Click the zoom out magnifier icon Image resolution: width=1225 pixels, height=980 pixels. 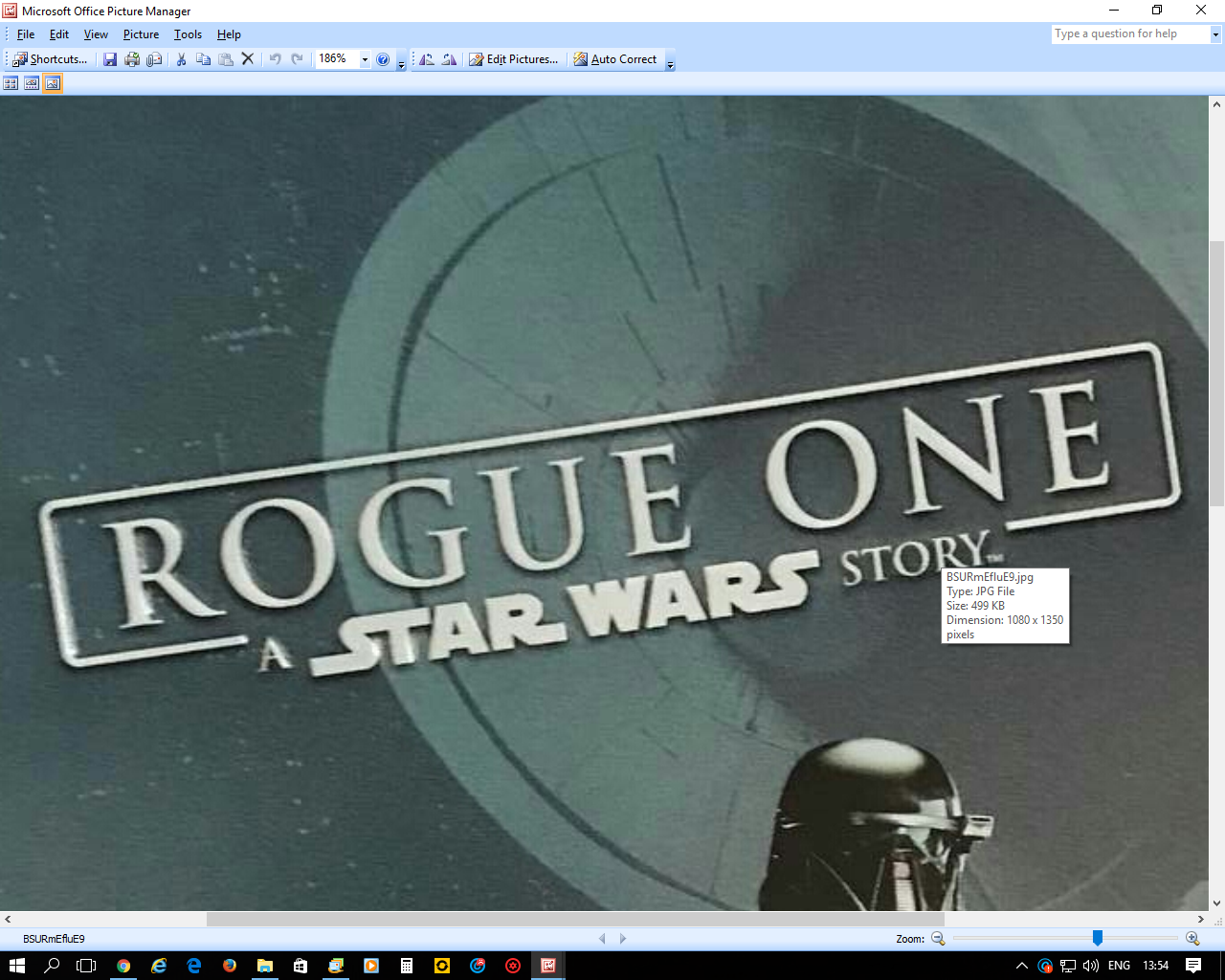938,939
